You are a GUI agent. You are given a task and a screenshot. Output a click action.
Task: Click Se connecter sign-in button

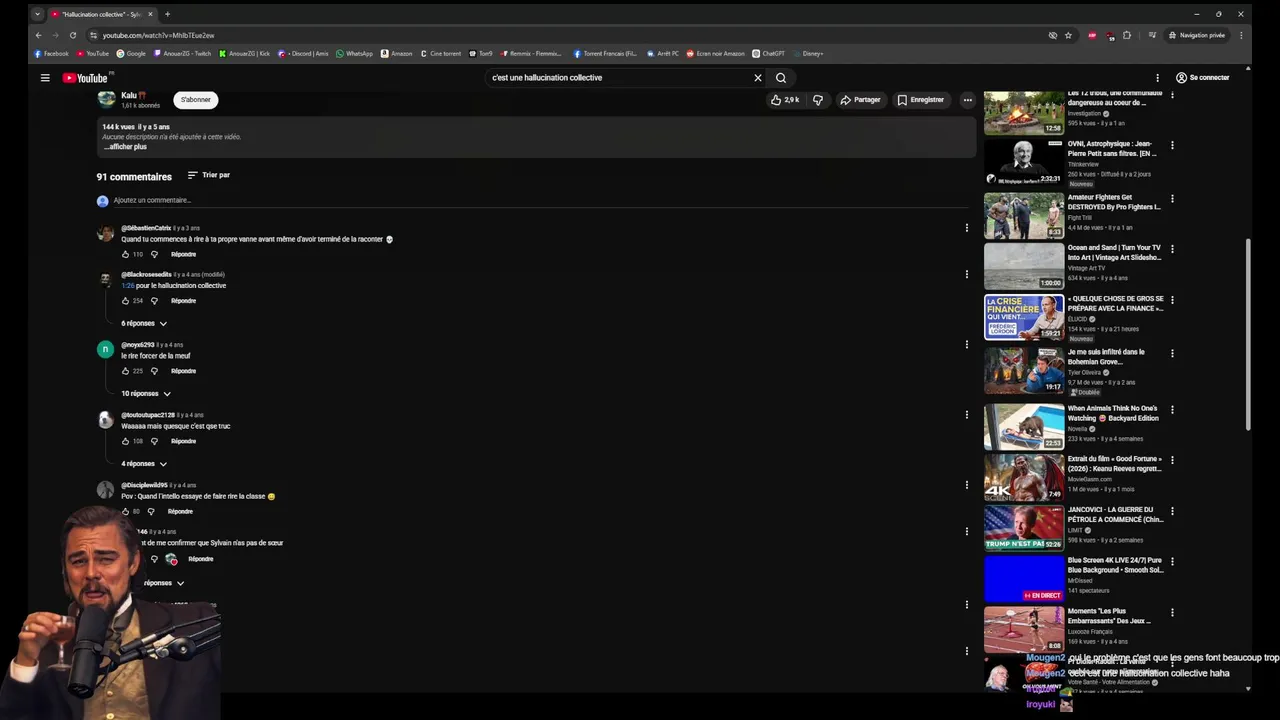1202,78
